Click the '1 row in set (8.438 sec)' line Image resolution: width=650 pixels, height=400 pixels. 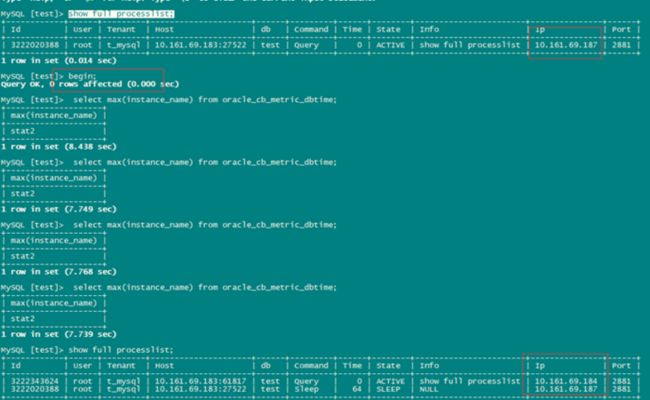click(59, 146)
